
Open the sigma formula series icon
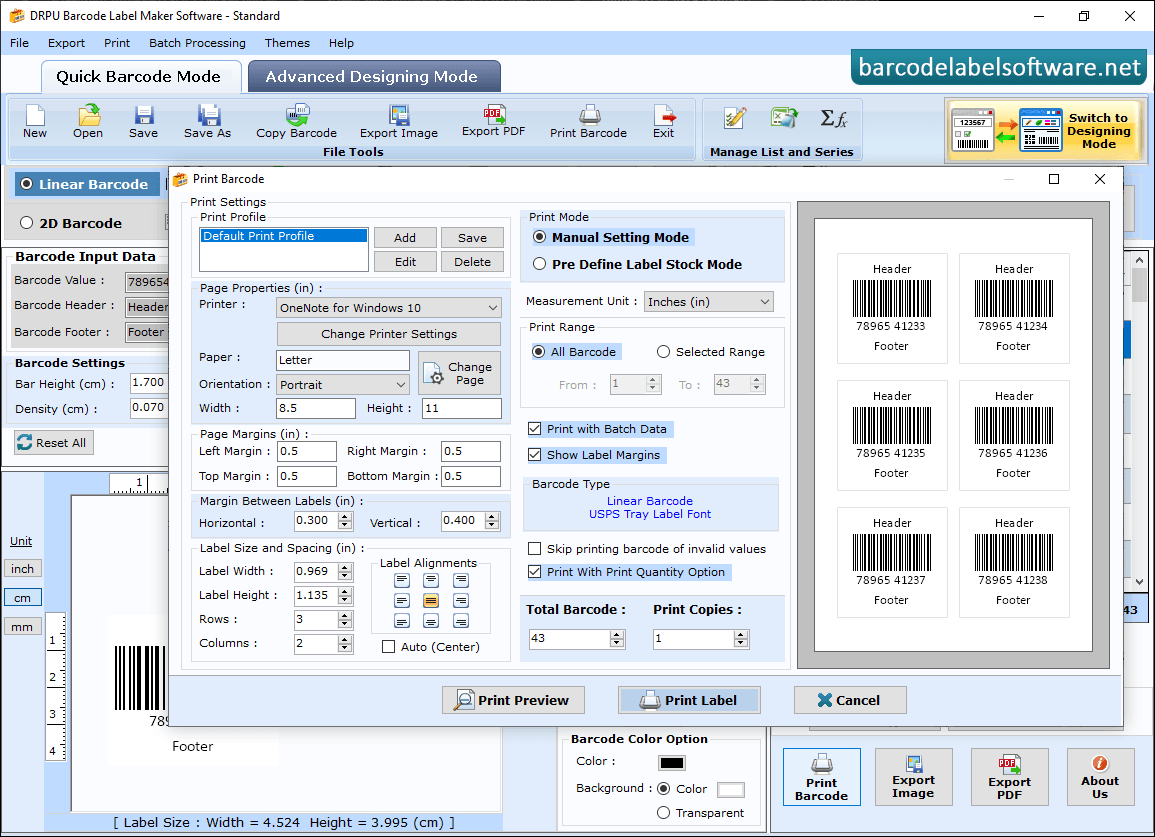(833, 118)
